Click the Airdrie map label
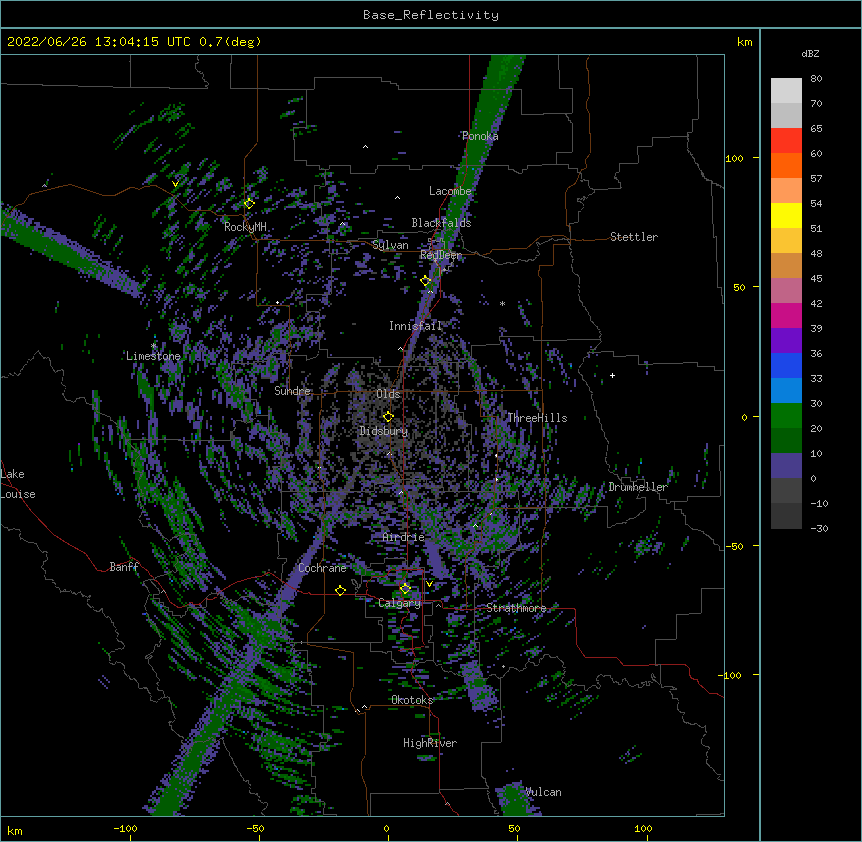862x842 pixels. point(404,537)
